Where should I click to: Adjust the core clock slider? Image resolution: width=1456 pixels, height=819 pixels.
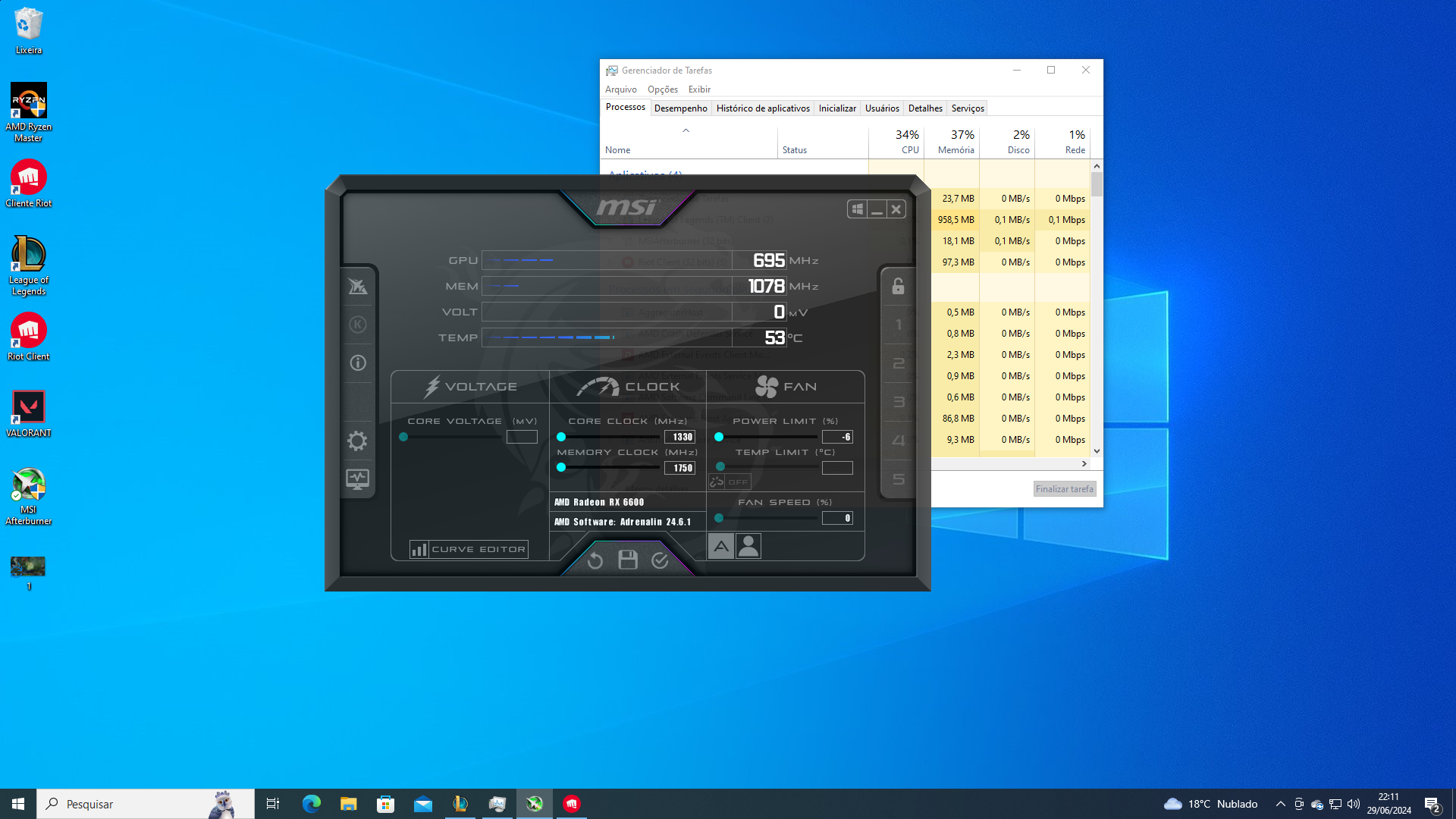561,437
